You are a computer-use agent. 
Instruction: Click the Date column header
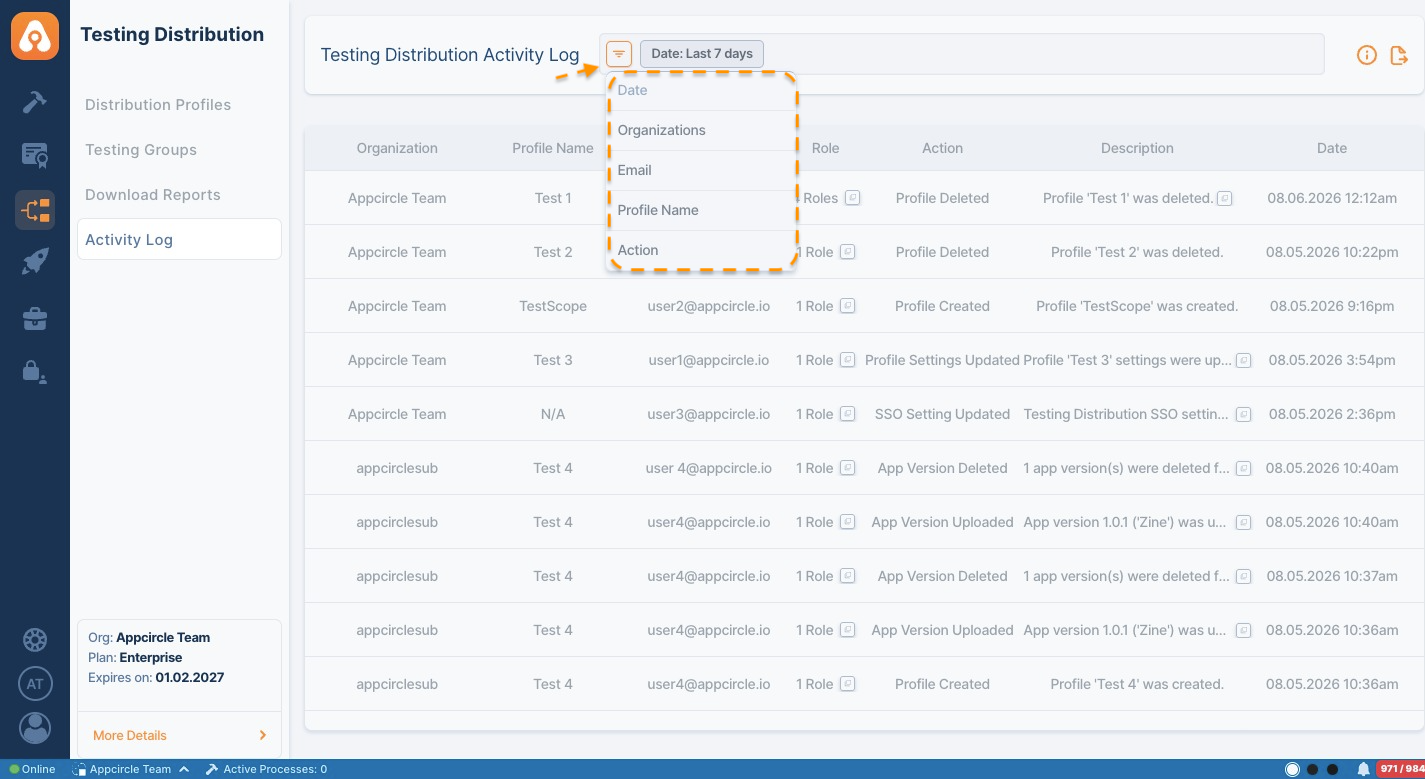[1332, 148]
